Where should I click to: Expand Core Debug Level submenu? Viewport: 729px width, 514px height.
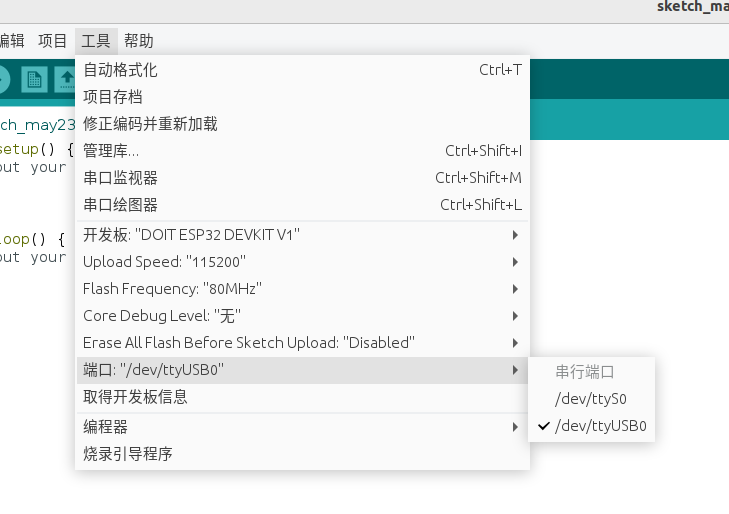click(302, 316)
